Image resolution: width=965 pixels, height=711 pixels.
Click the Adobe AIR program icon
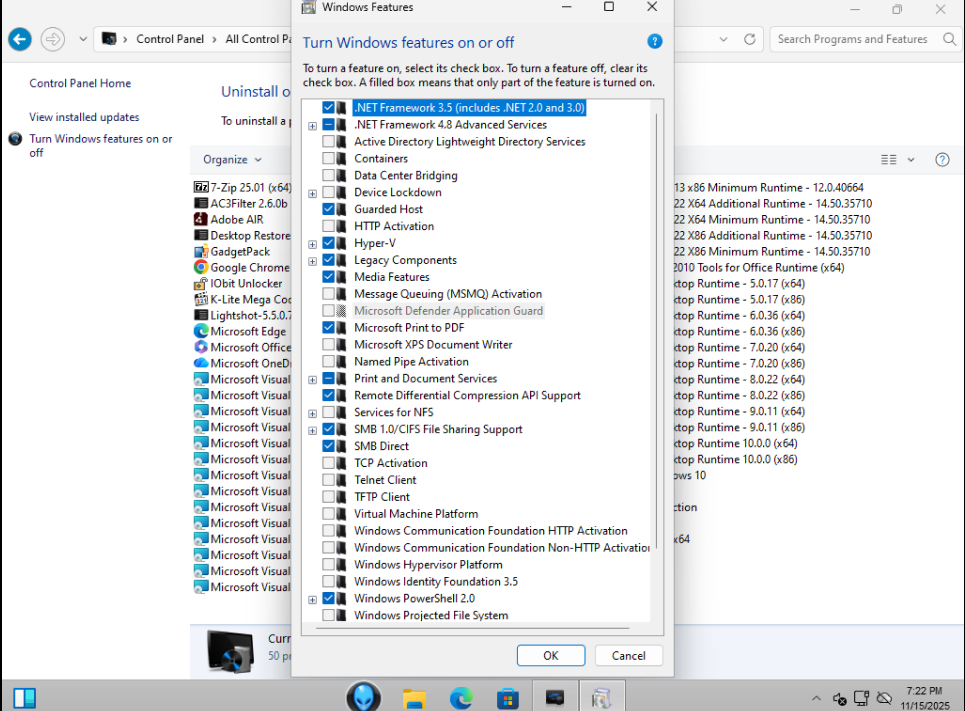(x=201, y=219)
